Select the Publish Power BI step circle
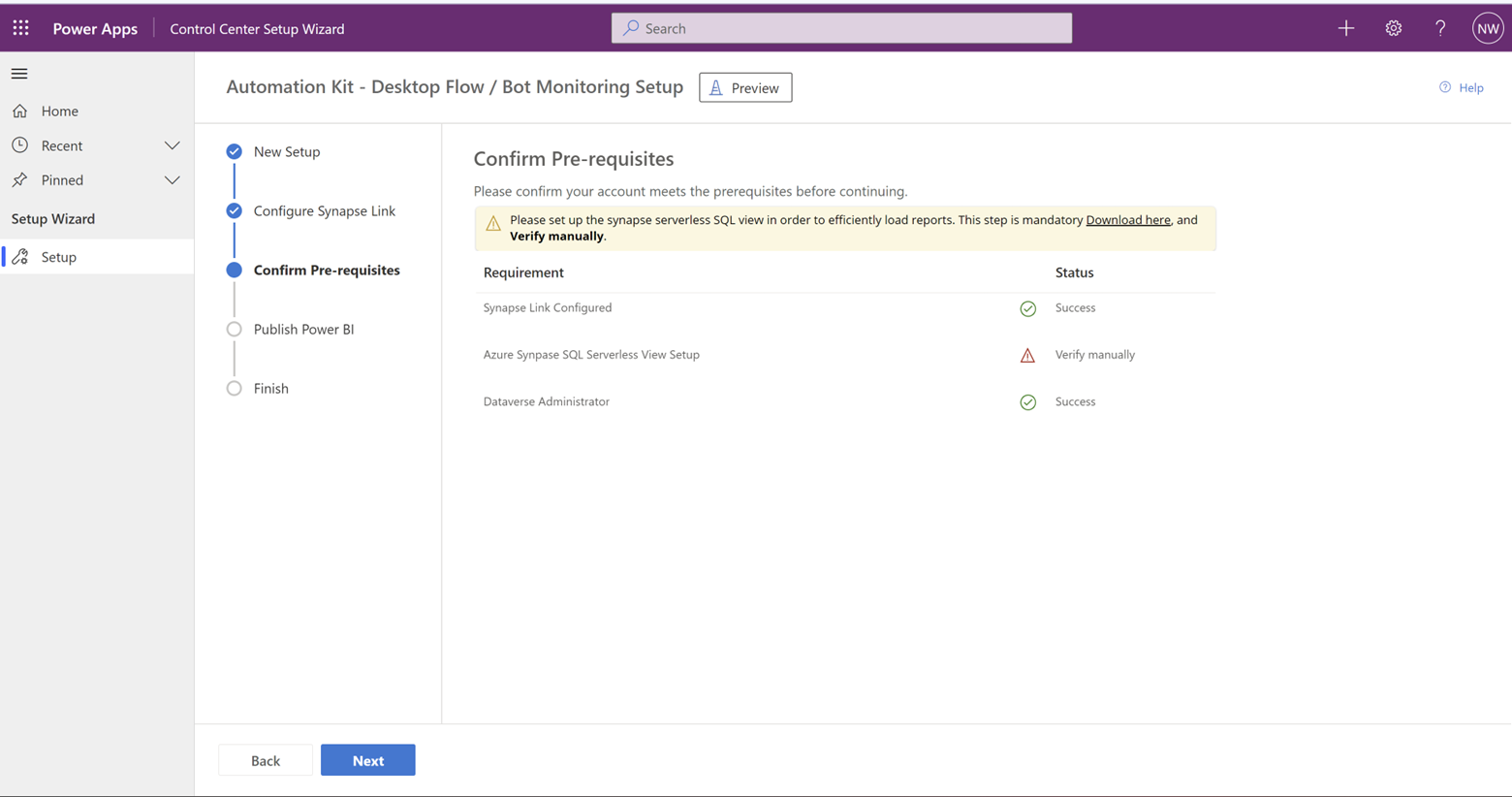1512x797 pixels. click(234, 329)
